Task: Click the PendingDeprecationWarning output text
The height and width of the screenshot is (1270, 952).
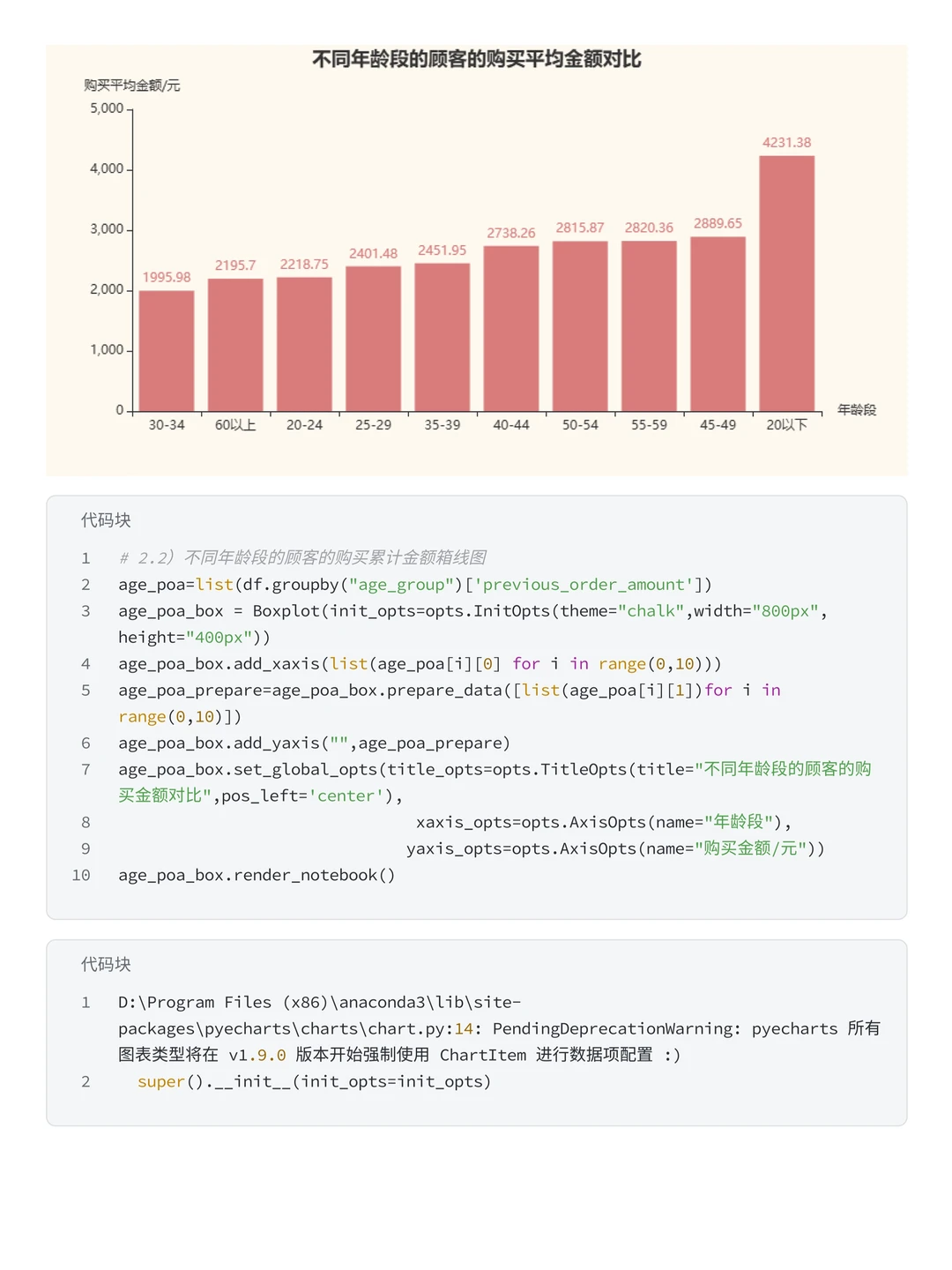Action: coord(499,1028)
